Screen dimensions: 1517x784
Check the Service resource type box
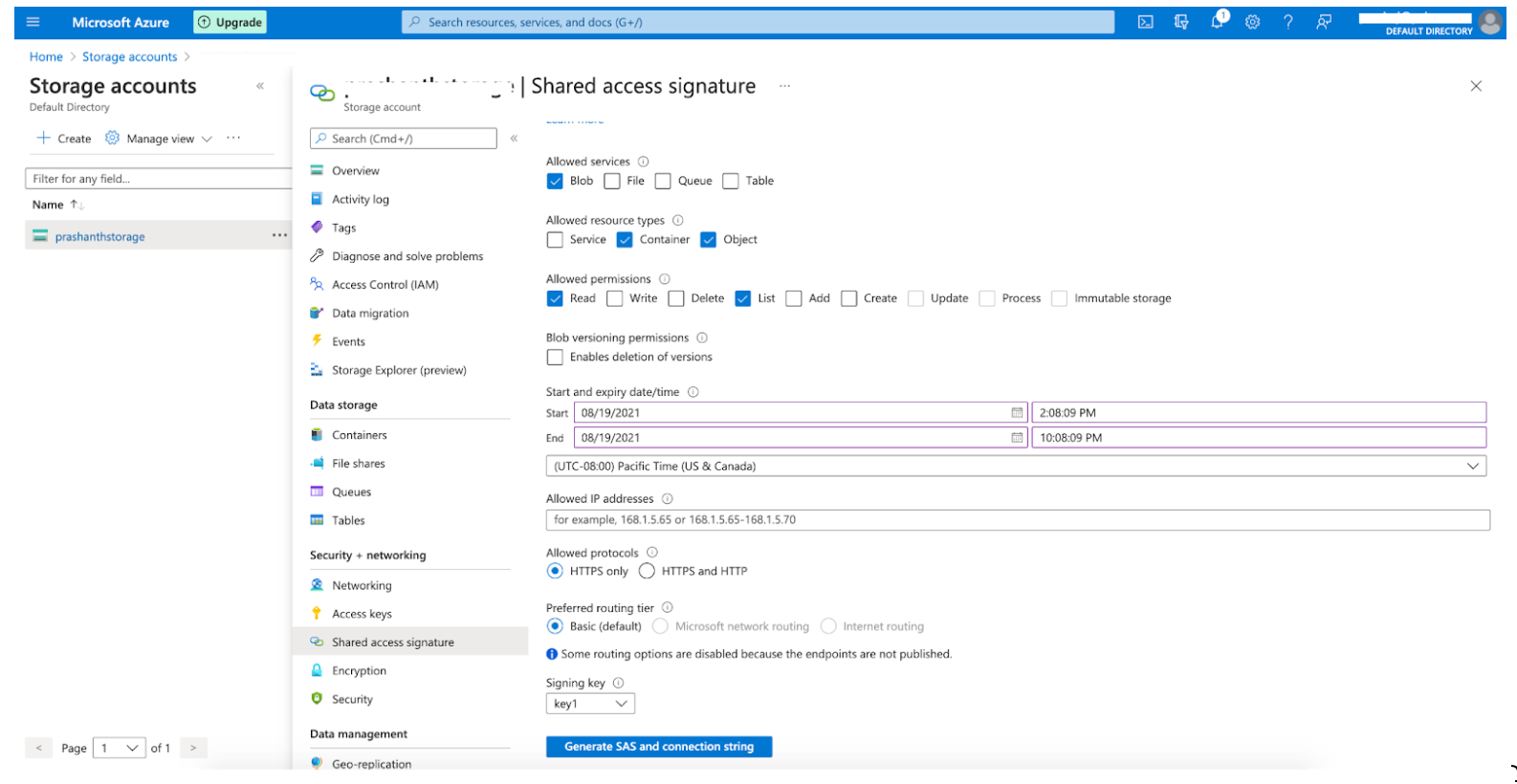[x=555, y=240]
